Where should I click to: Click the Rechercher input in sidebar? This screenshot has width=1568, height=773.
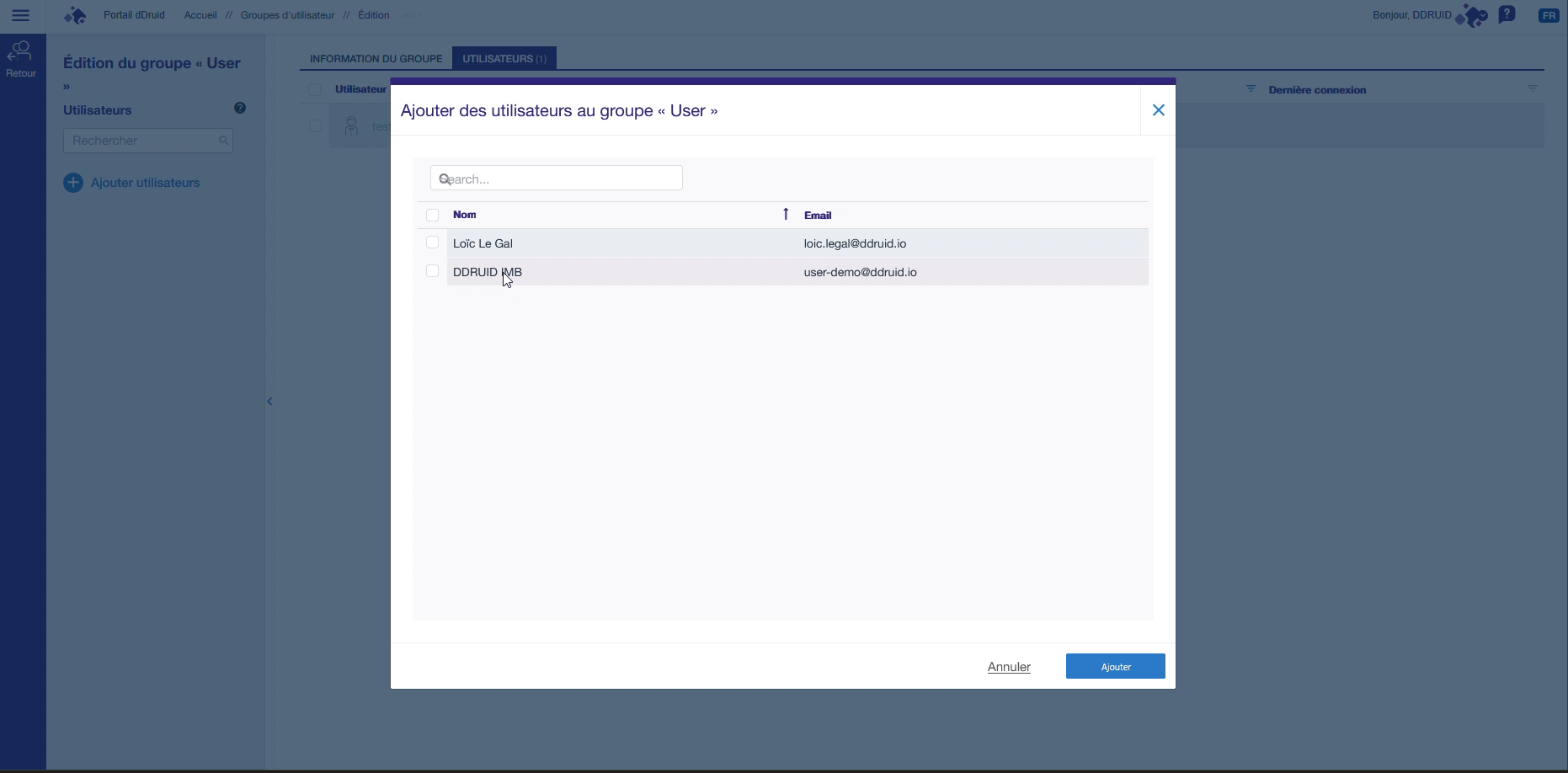[x=147, y=141]
